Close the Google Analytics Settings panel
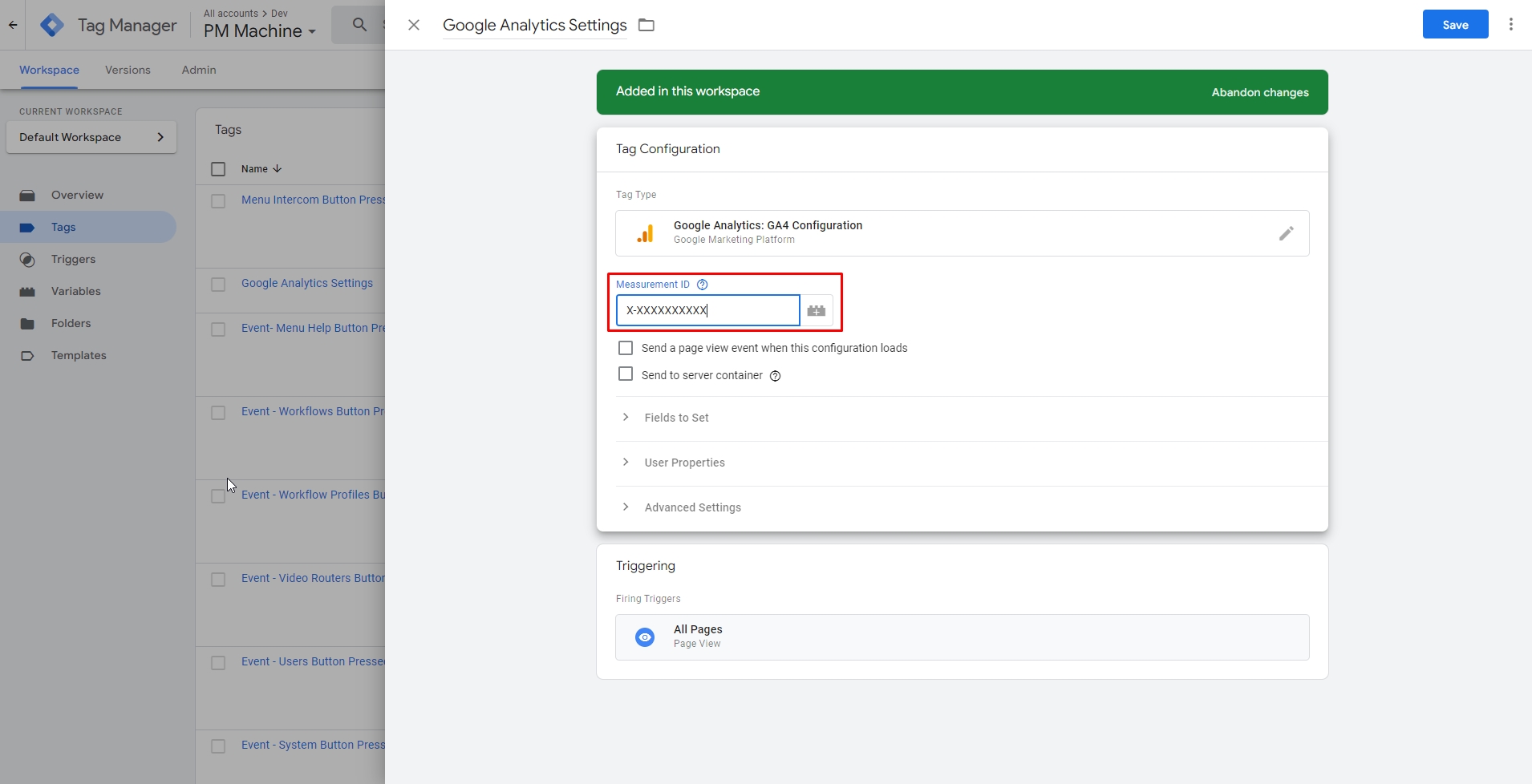Image resolution: width=1532 pixels, height=784 pixels. pyautogui.click(x=414, y=25)
